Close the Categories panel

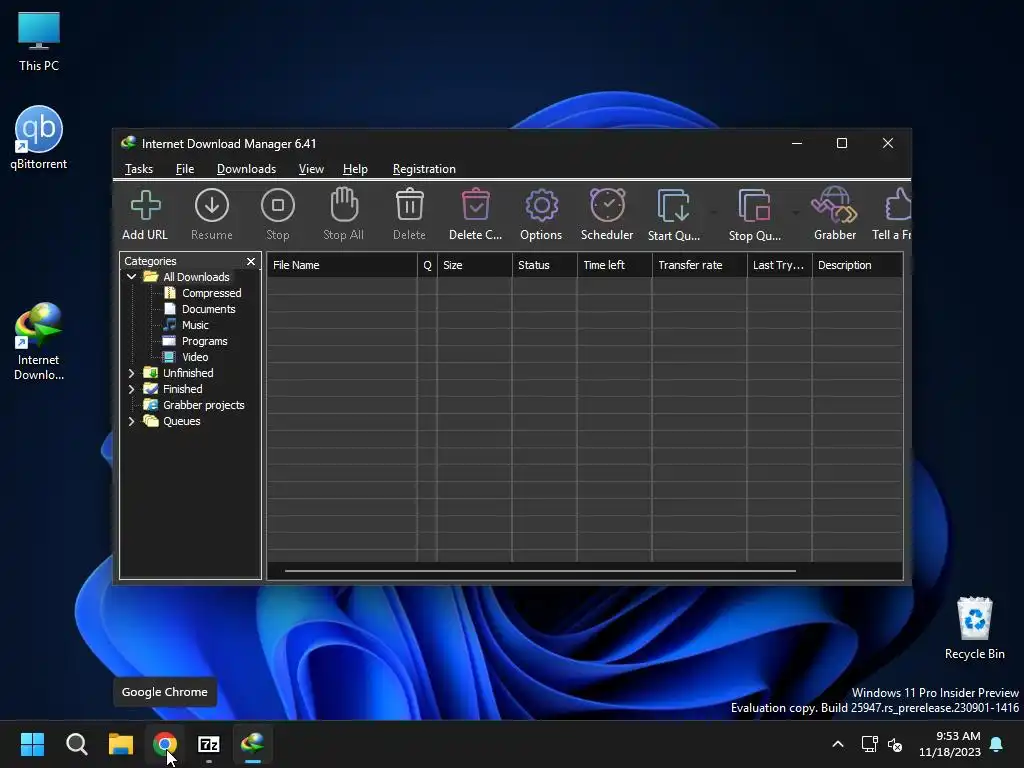click(x=251, y=261)
